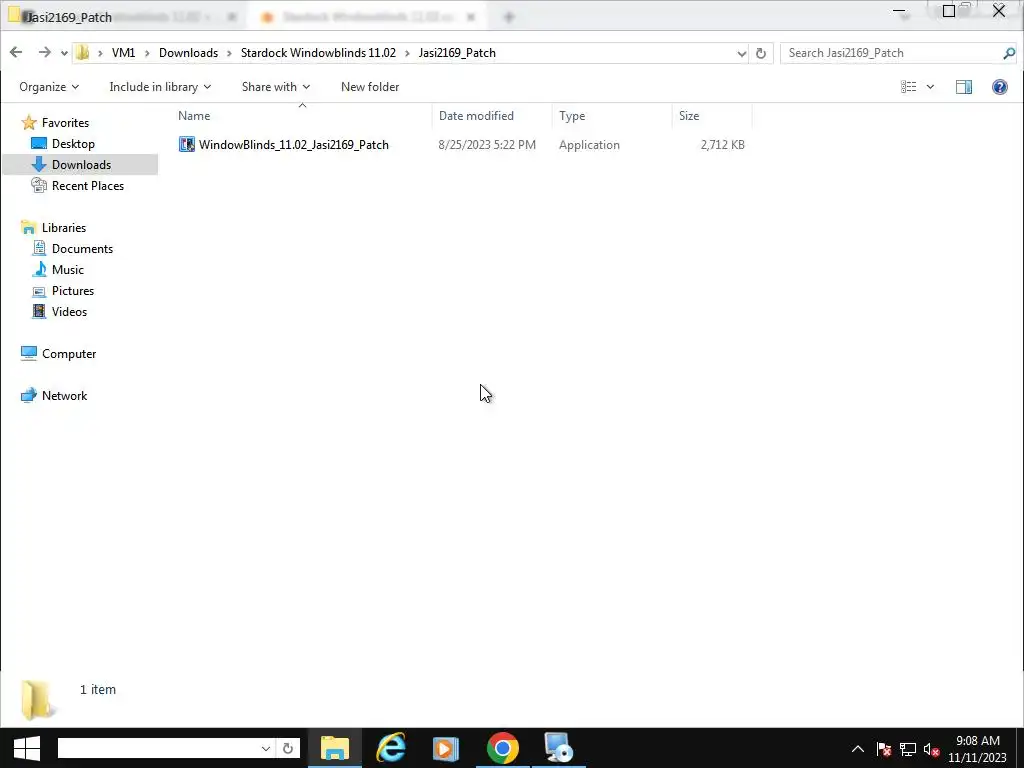Screen dimensions: 1024x768
Task: Click the Videos film icon
Action: (x=39, y=312)
